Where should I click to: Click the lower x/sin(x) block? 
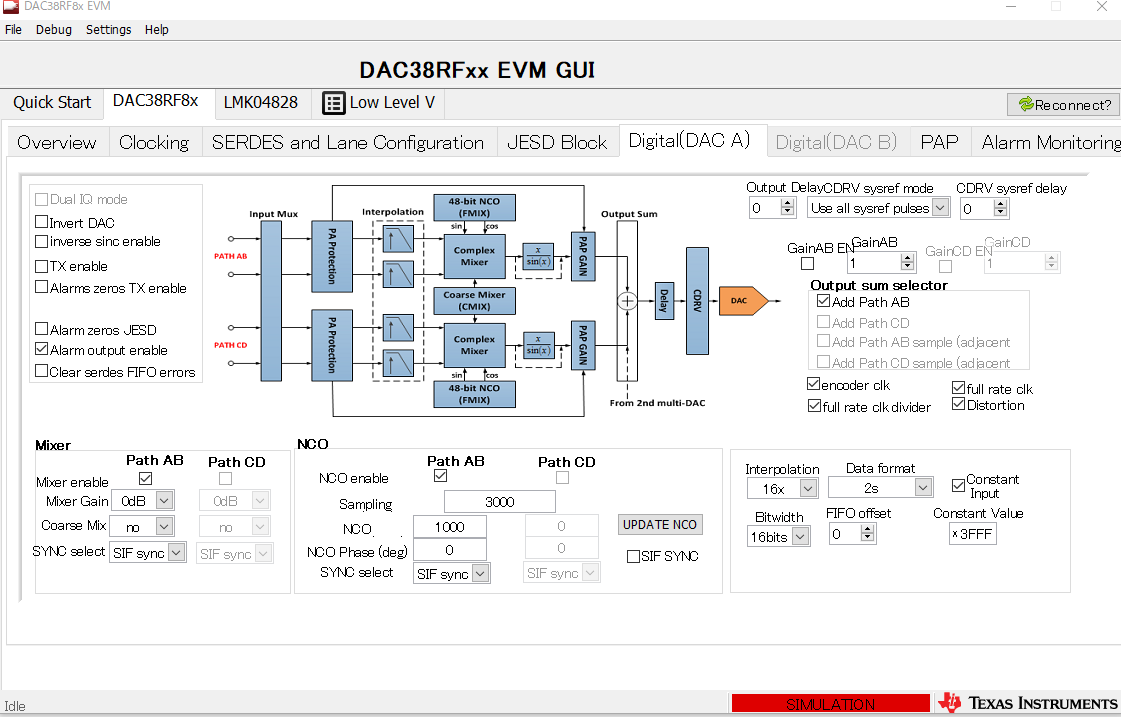[538, 345]
